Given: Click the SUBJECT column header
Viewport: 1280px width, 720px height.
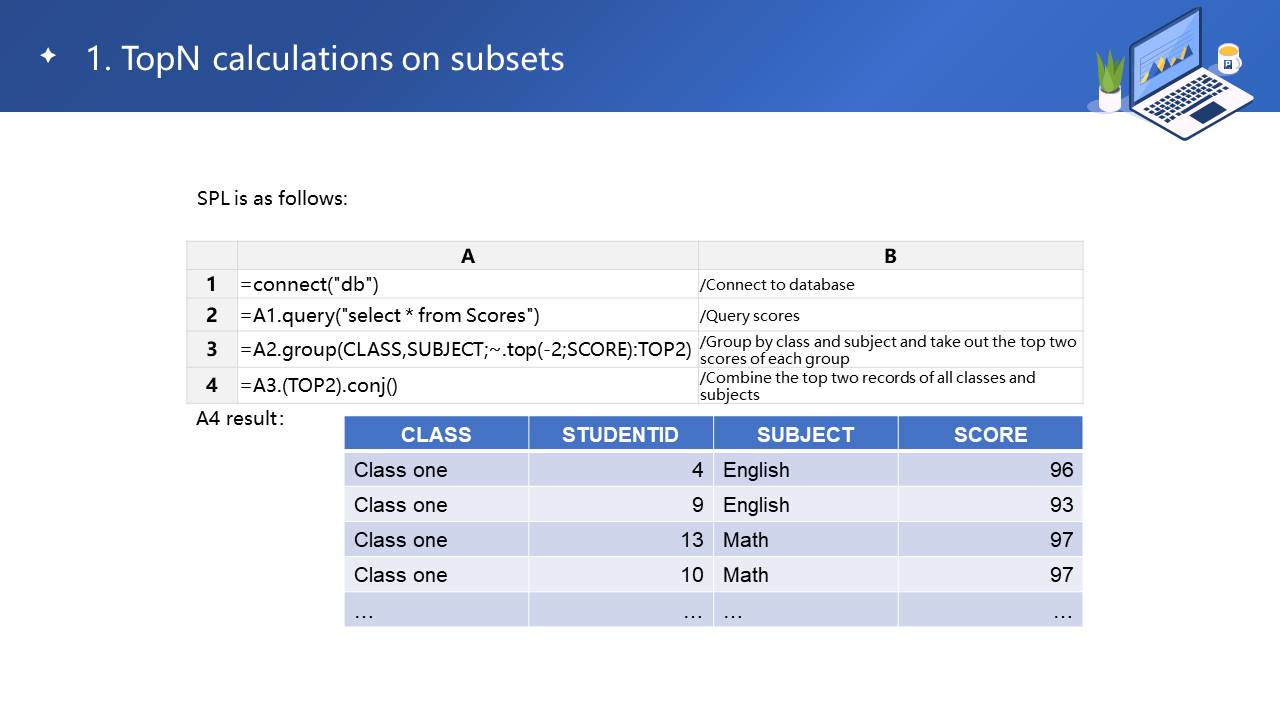Looking at the screenshot, I should click(x=805, y=434).
